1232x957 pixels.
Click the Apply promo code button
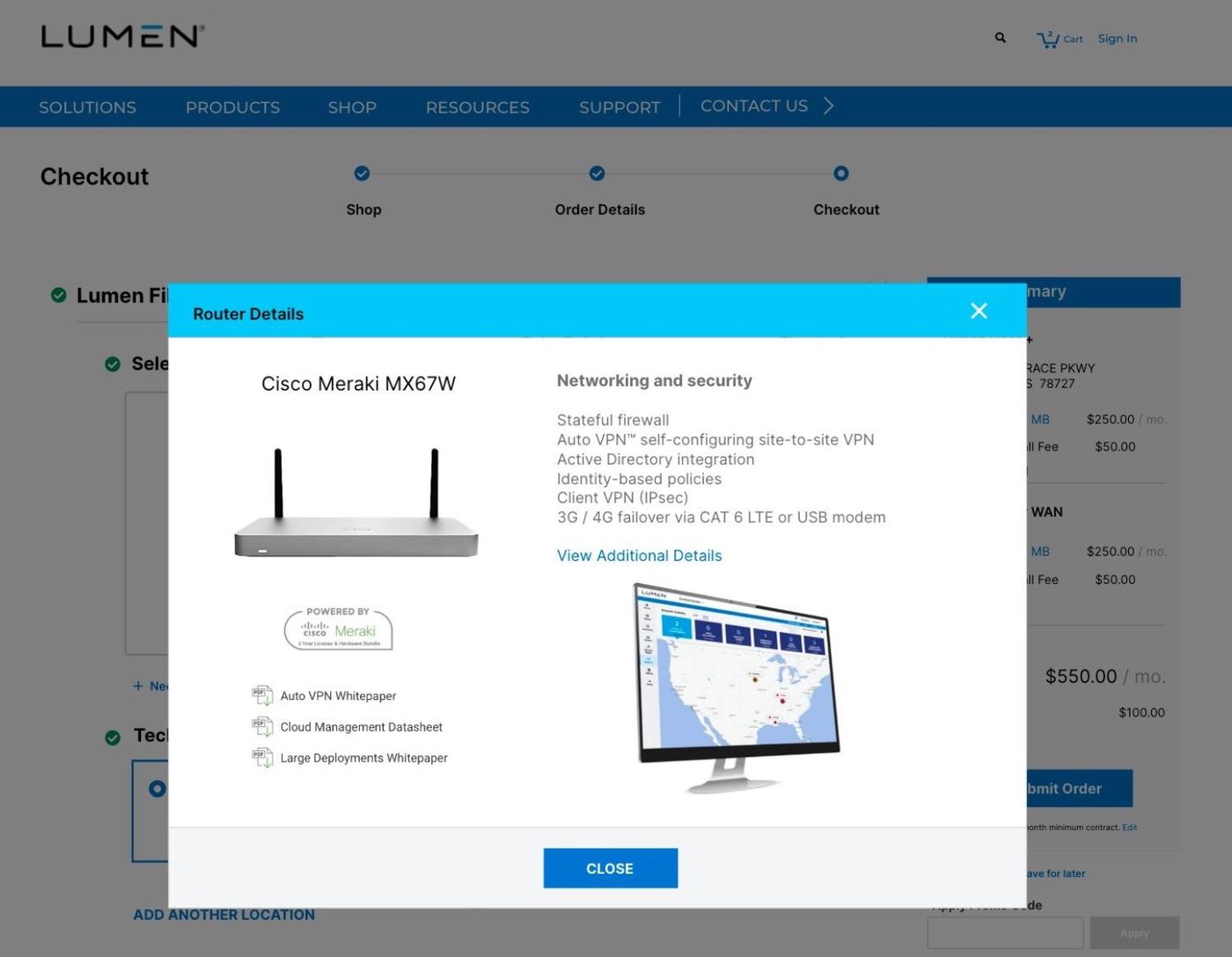pyautogui.click(x=1134, y=932)
